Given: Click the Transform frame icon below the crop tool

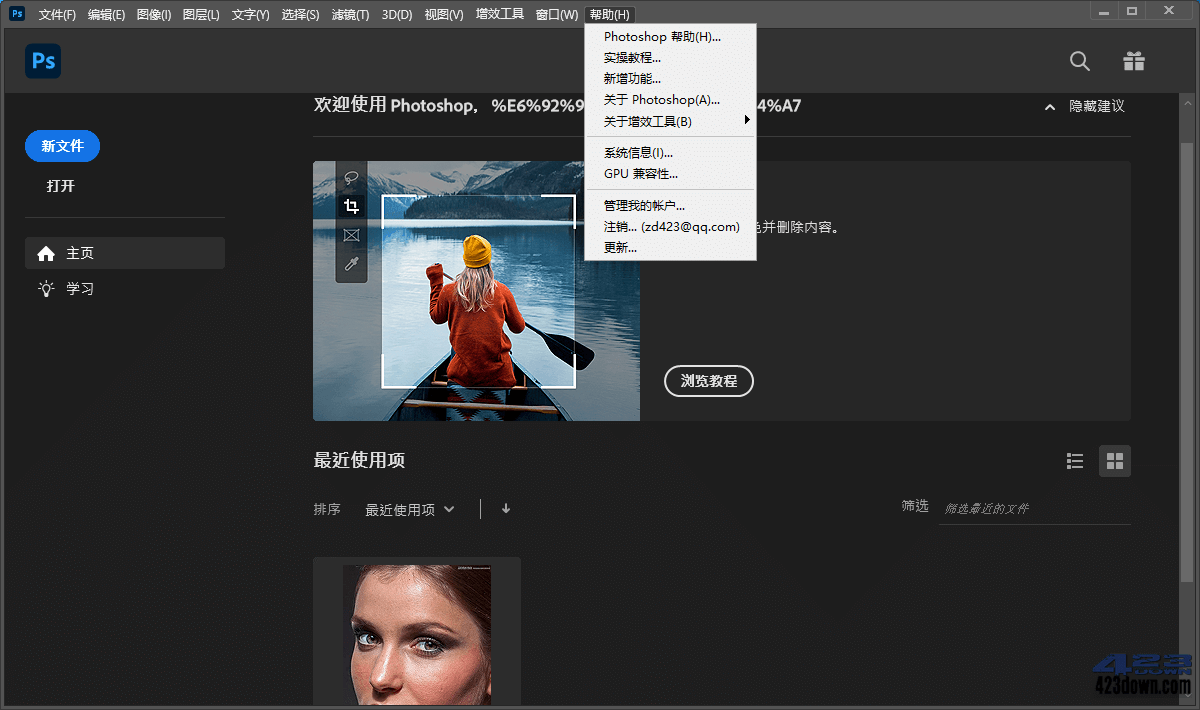Looking at the screenshot, I should (x=351, y=235).
